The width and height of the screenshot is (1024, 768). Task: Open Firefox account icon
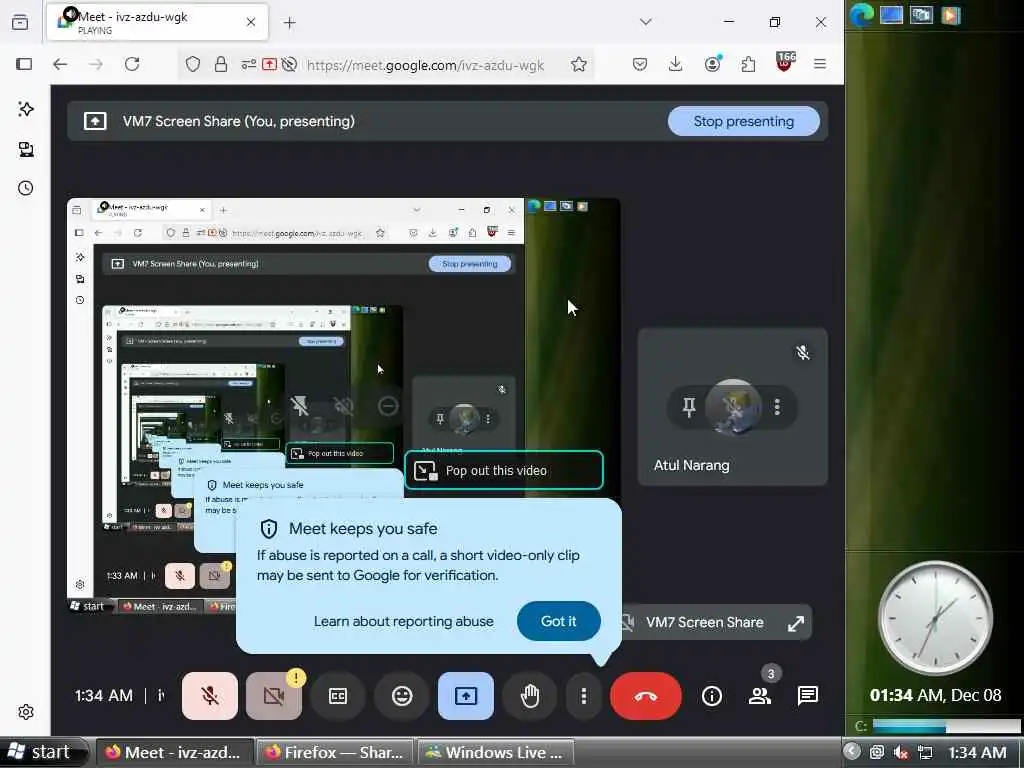click(712, 64)
